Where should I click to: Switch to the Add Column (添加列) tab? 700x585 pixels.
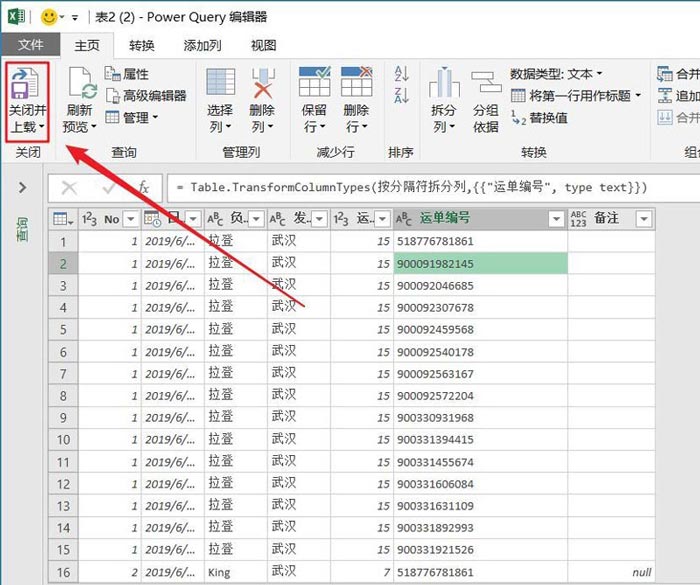tap(202, 45)
